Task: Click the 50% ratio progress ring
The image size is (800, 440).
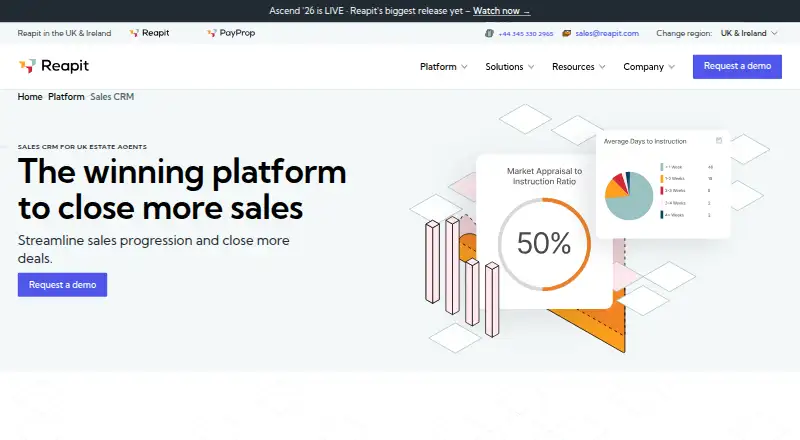Action: 544,244
